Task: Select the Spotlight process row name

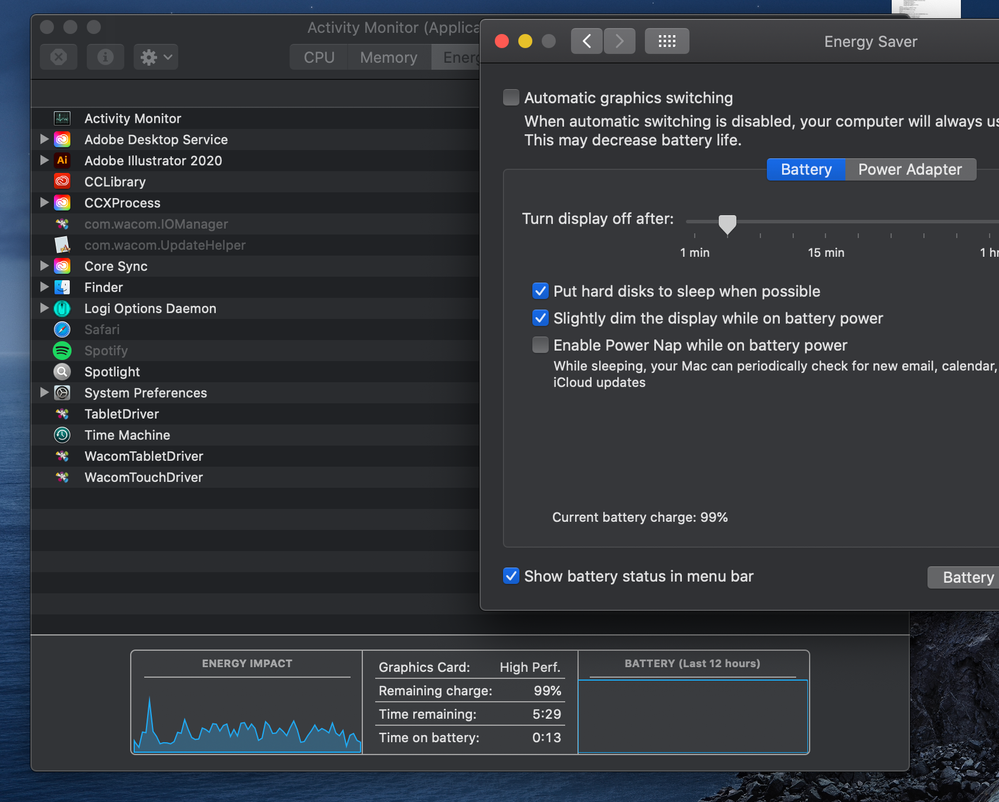Action: pos(112,371)
